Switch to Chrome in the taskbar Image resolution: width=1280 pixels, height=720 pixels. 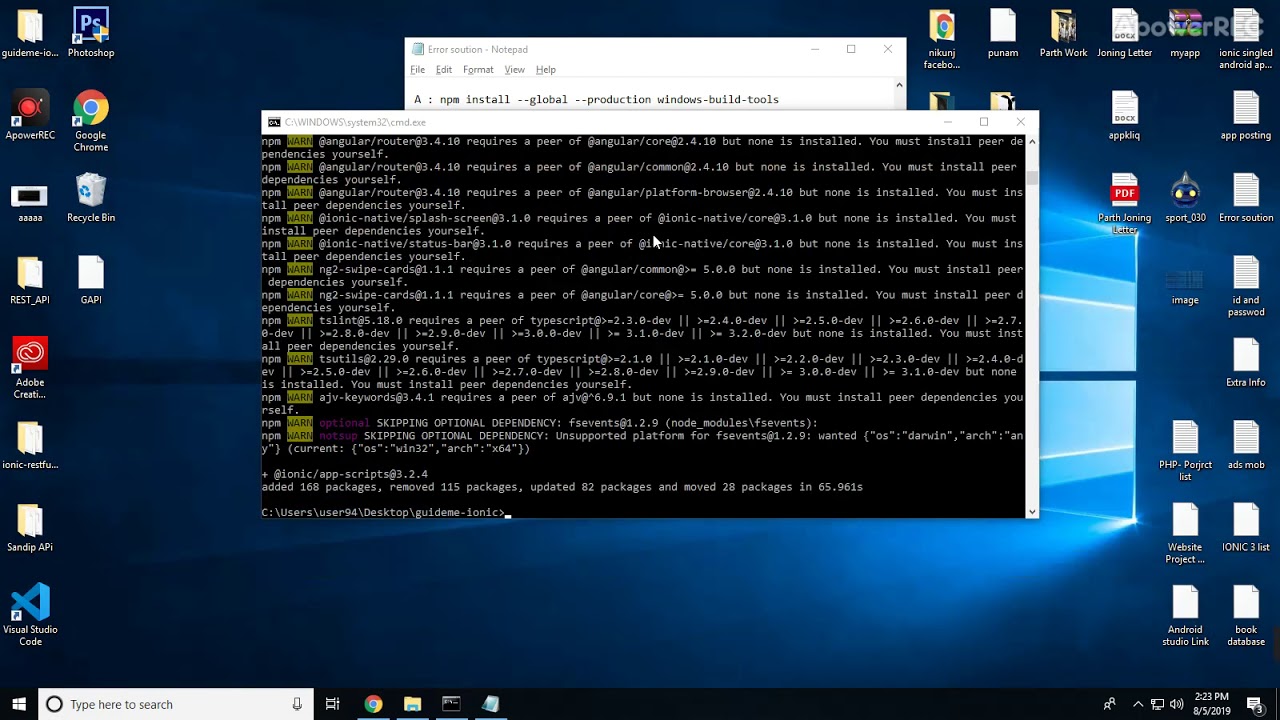[373, 704]
